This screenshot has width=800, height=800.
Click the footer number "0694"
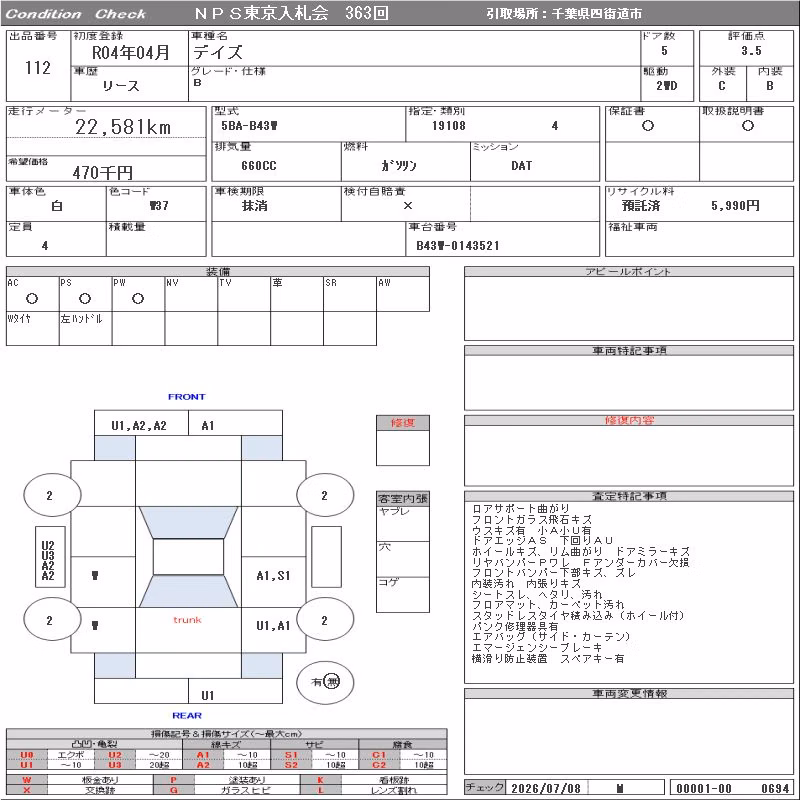pyautogui.click(x=775, y=788)
